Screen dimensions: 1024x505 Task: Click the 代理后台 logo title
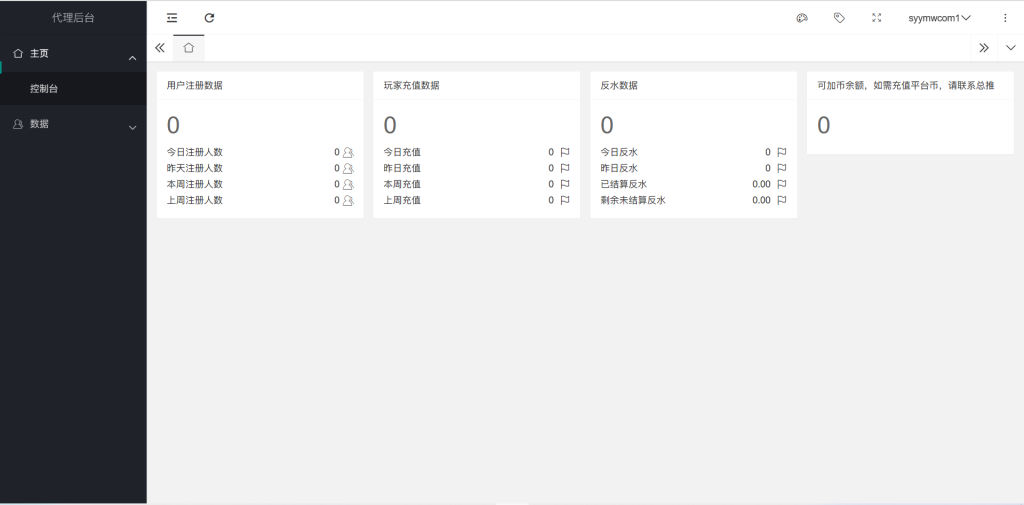pyautogui.click(x=73, y=18)
